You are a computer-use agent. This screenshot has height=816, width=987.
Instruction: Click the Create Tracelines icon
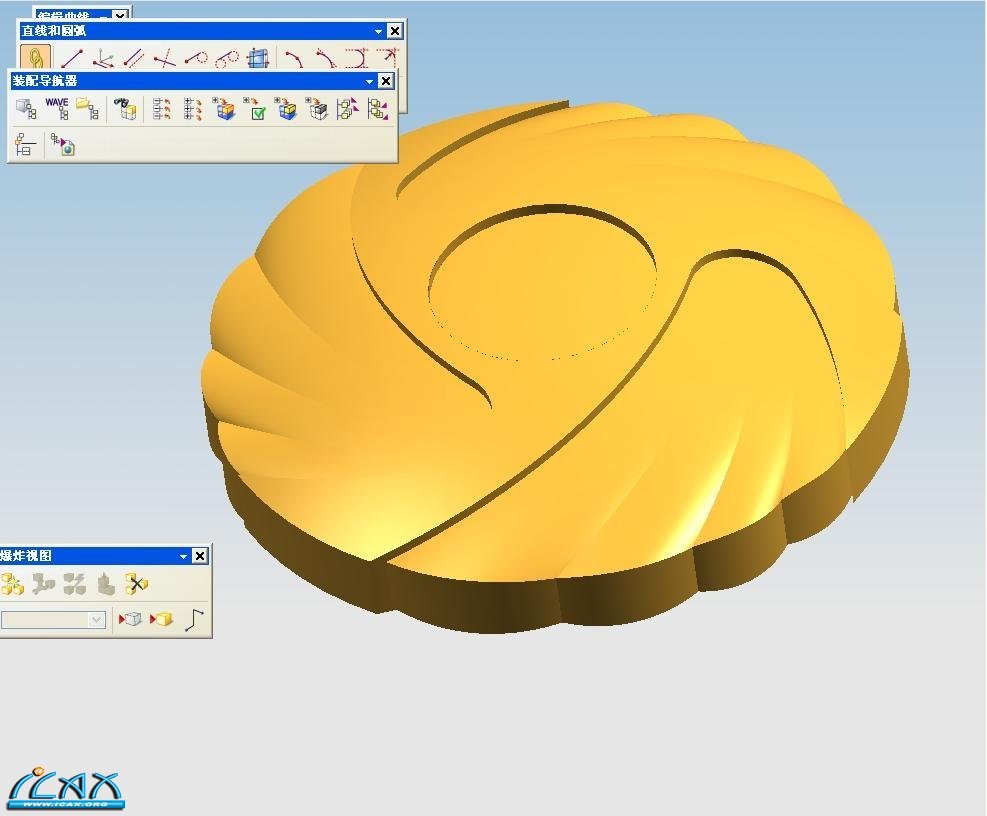click(195, 620)
